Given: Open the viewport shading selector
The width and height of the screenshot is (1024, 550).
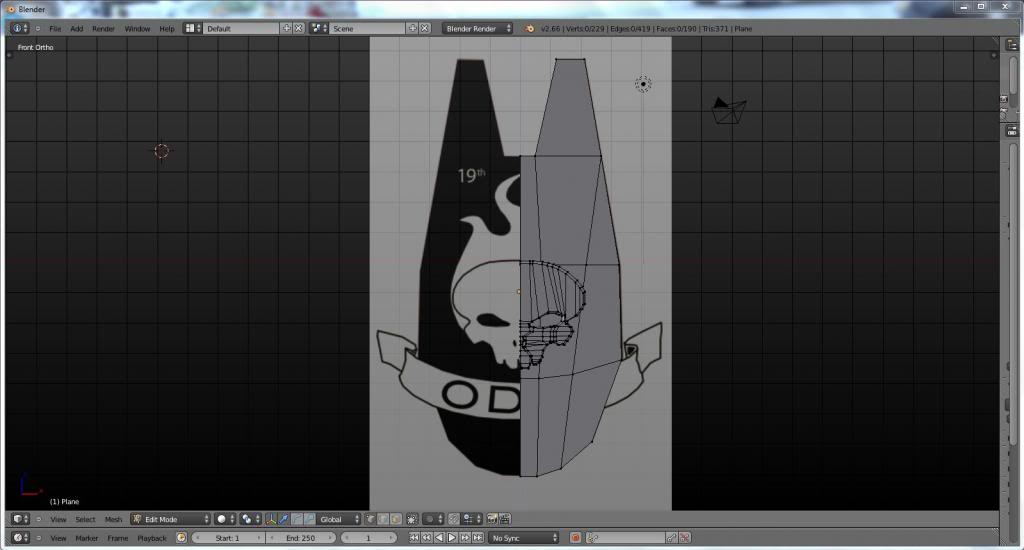Looking at the screenshot, I should pyautogui.click(x=225, y=519).
